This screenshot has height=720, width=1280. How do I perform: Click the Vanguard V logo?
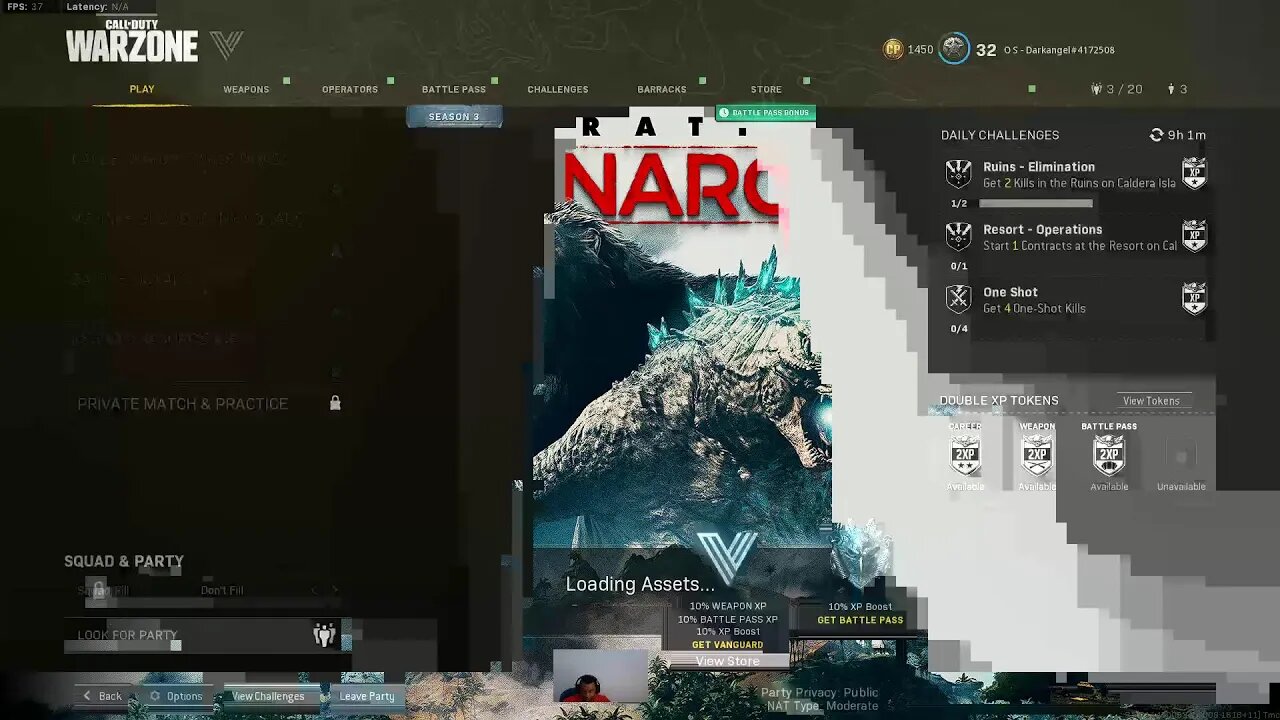(x=227, y=45)
